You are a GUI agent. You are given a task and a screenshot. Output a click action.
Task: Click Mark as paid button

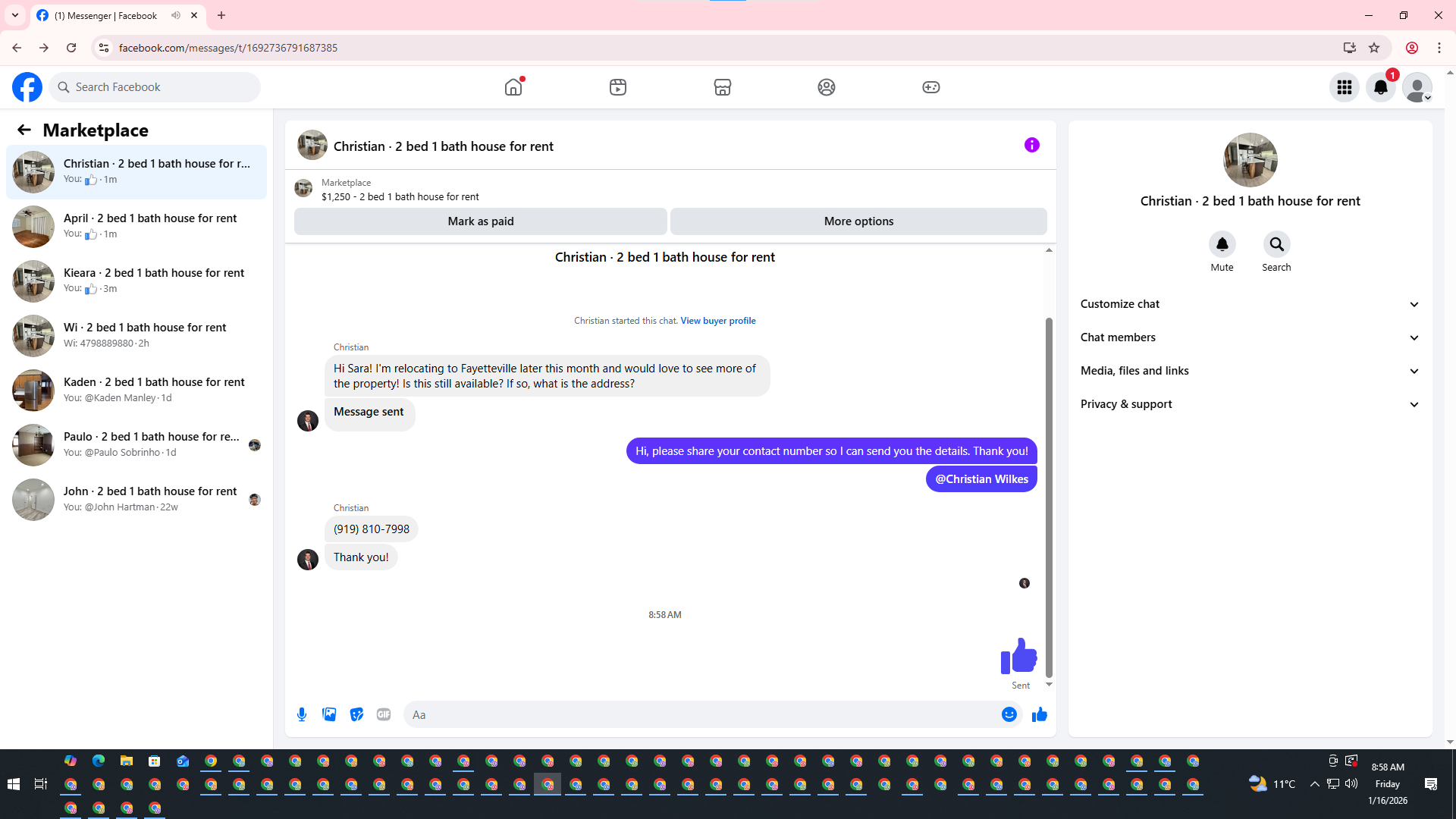coord(480,221)
